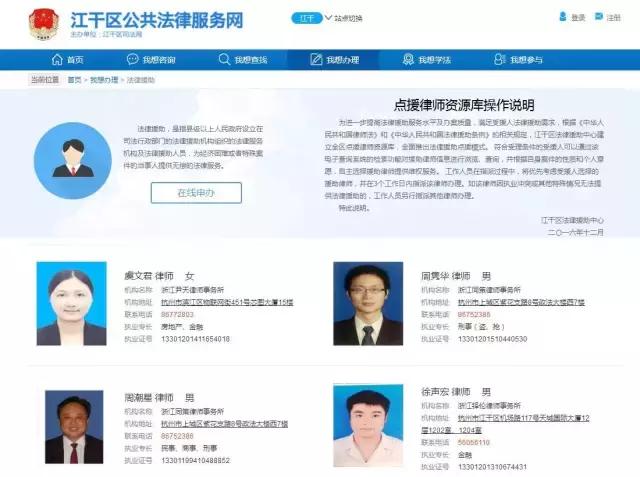Open the site switch chevron dropdown
This screenshot has height=477, width=640.
click(x=328, y=18)
